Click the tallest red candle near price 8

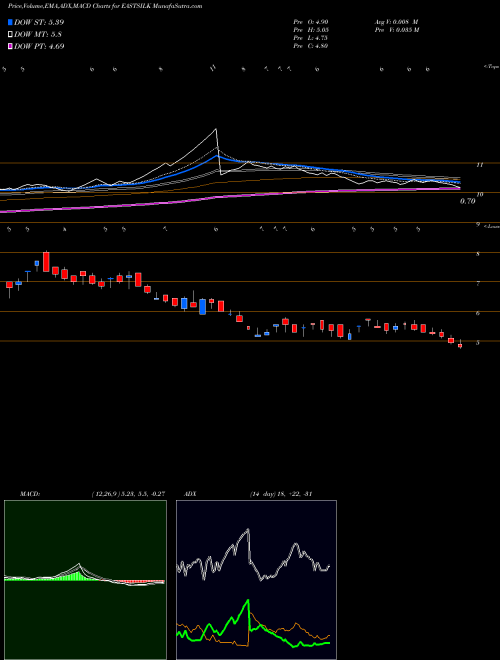[x=46, y=262]
